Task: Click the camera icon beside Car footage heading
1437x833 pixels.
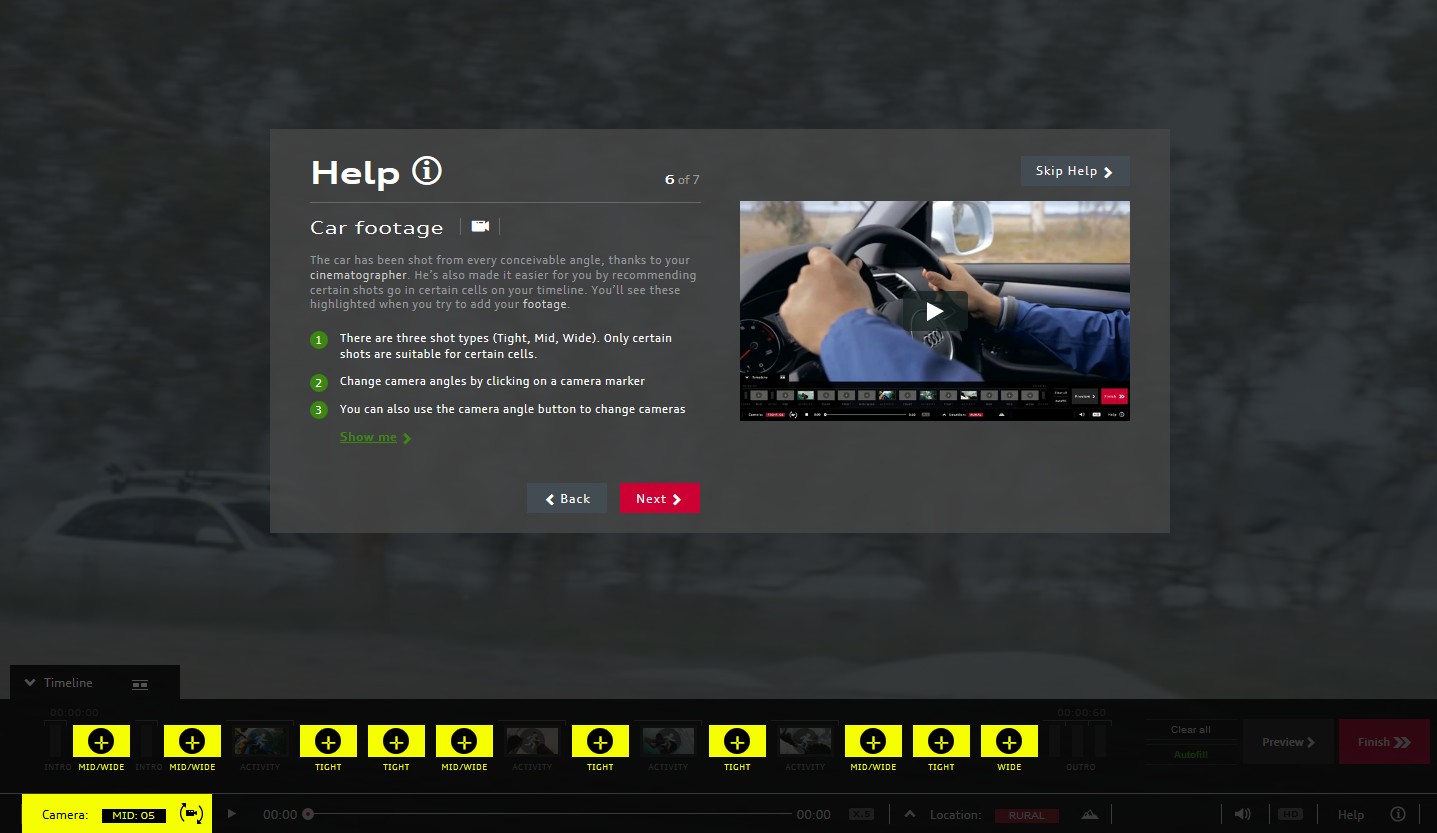Action: tap(480, 227)
